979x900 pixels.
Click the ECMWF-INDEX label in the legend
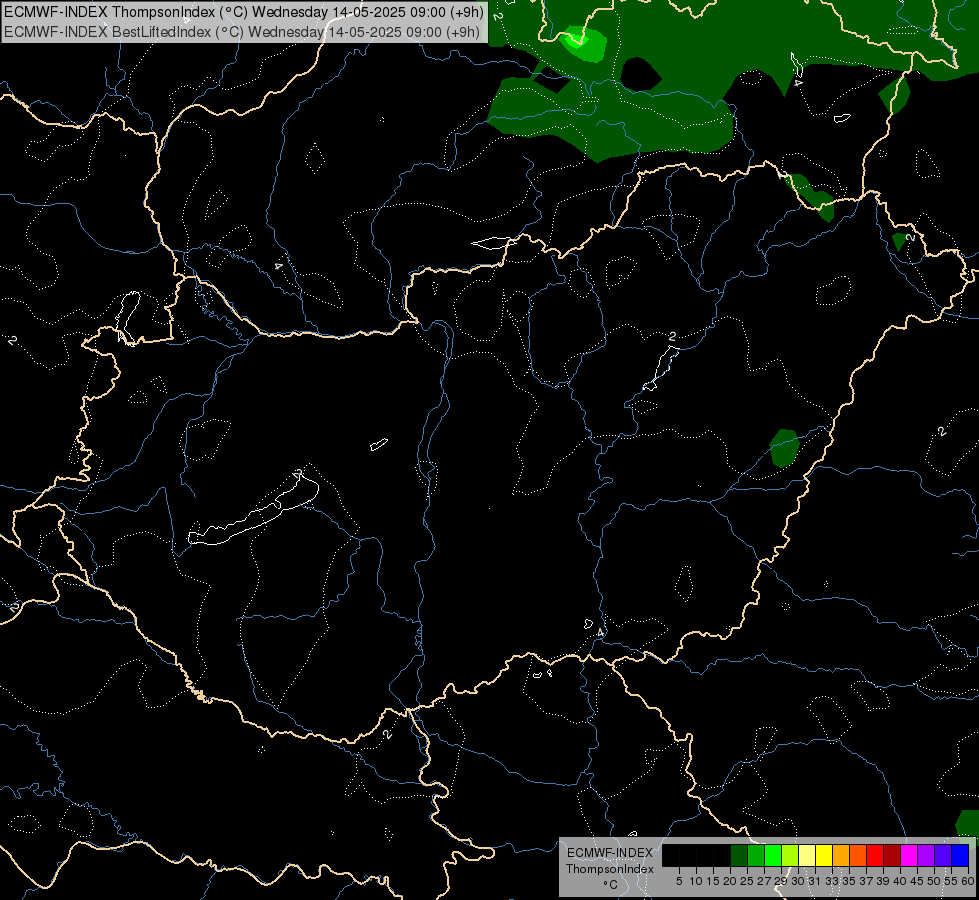[609, 853]
